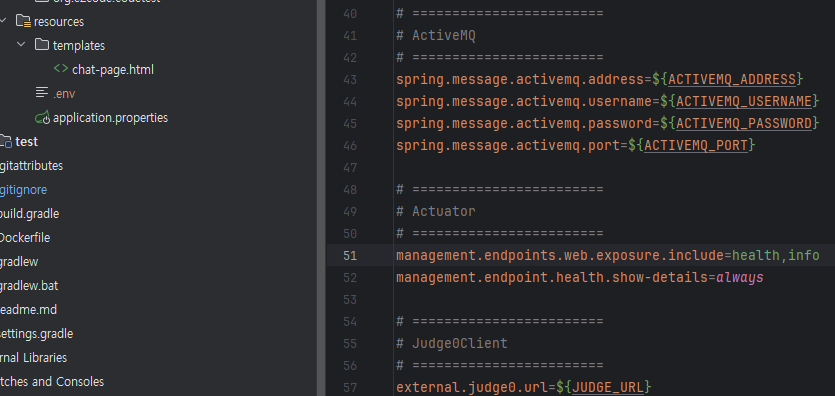Select the gradlew.bat file
835x396 pixels.
pos(29,286)
